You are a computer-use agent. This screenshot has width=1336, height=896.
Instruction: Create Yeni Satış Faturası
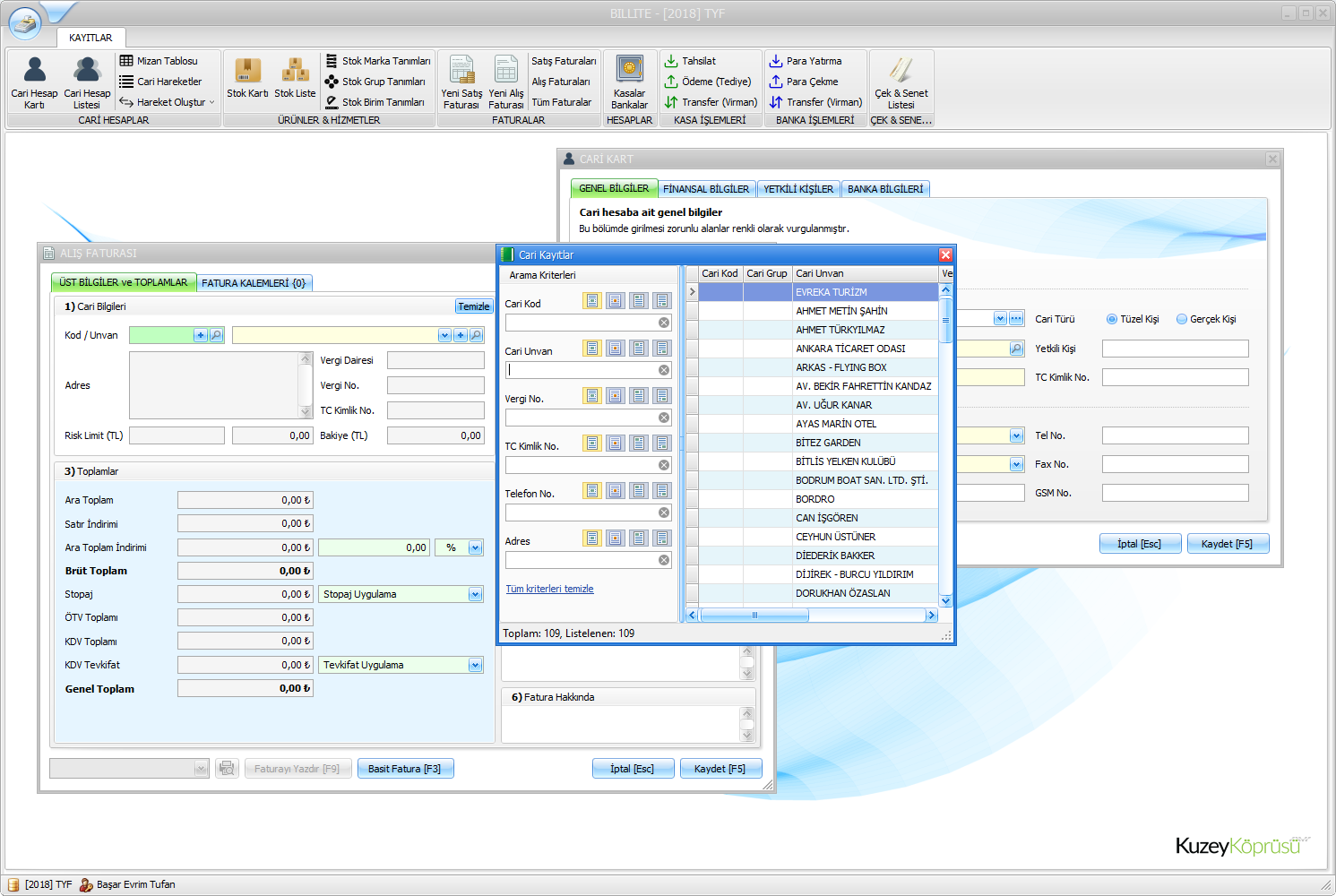(461, 82)
